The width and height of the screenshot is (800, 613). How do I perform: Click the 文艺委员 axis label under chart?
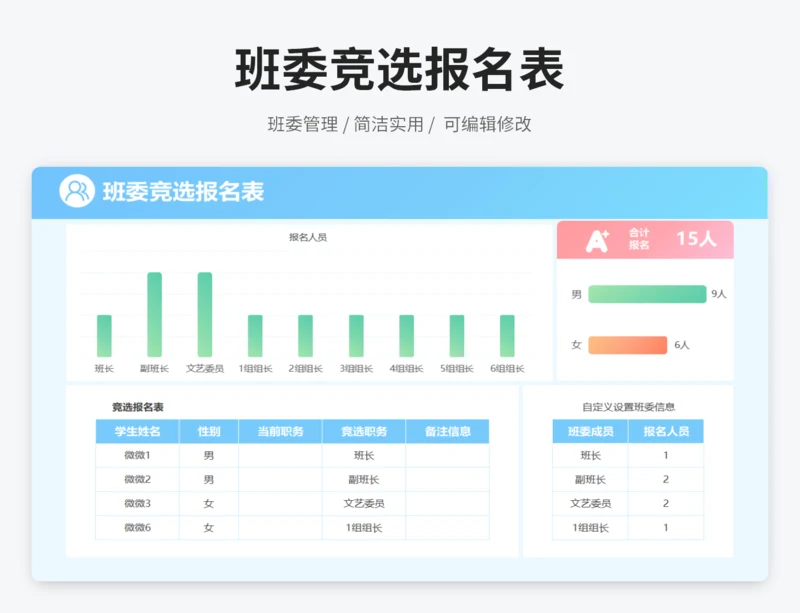tap(205, 369)
